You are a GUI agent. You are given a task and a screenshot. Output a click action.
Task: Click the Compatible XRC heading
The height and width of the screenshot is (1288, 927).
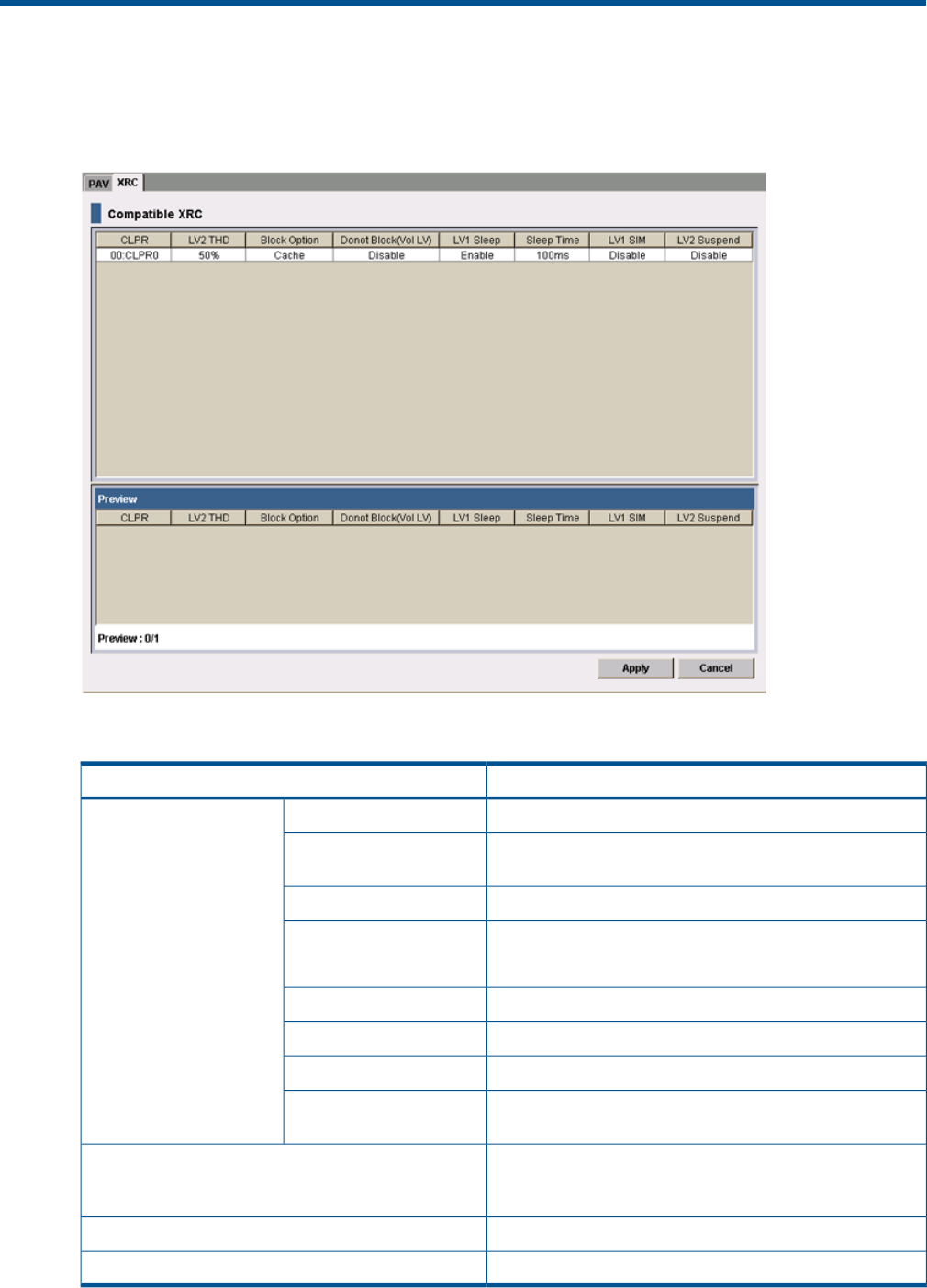coord(155,214)
